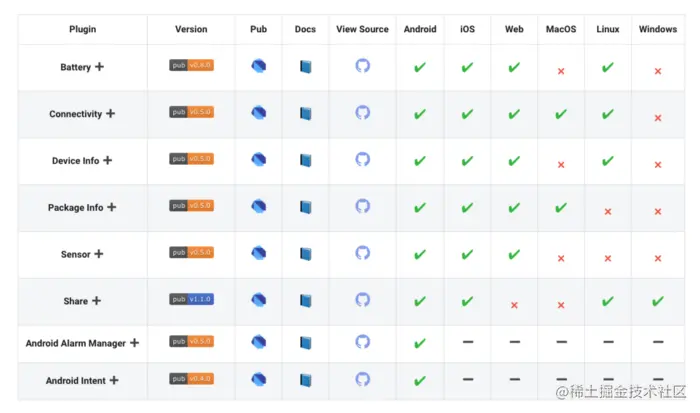
Task: Open Android Intent GitHub source icon
Action: pos(362,380)
